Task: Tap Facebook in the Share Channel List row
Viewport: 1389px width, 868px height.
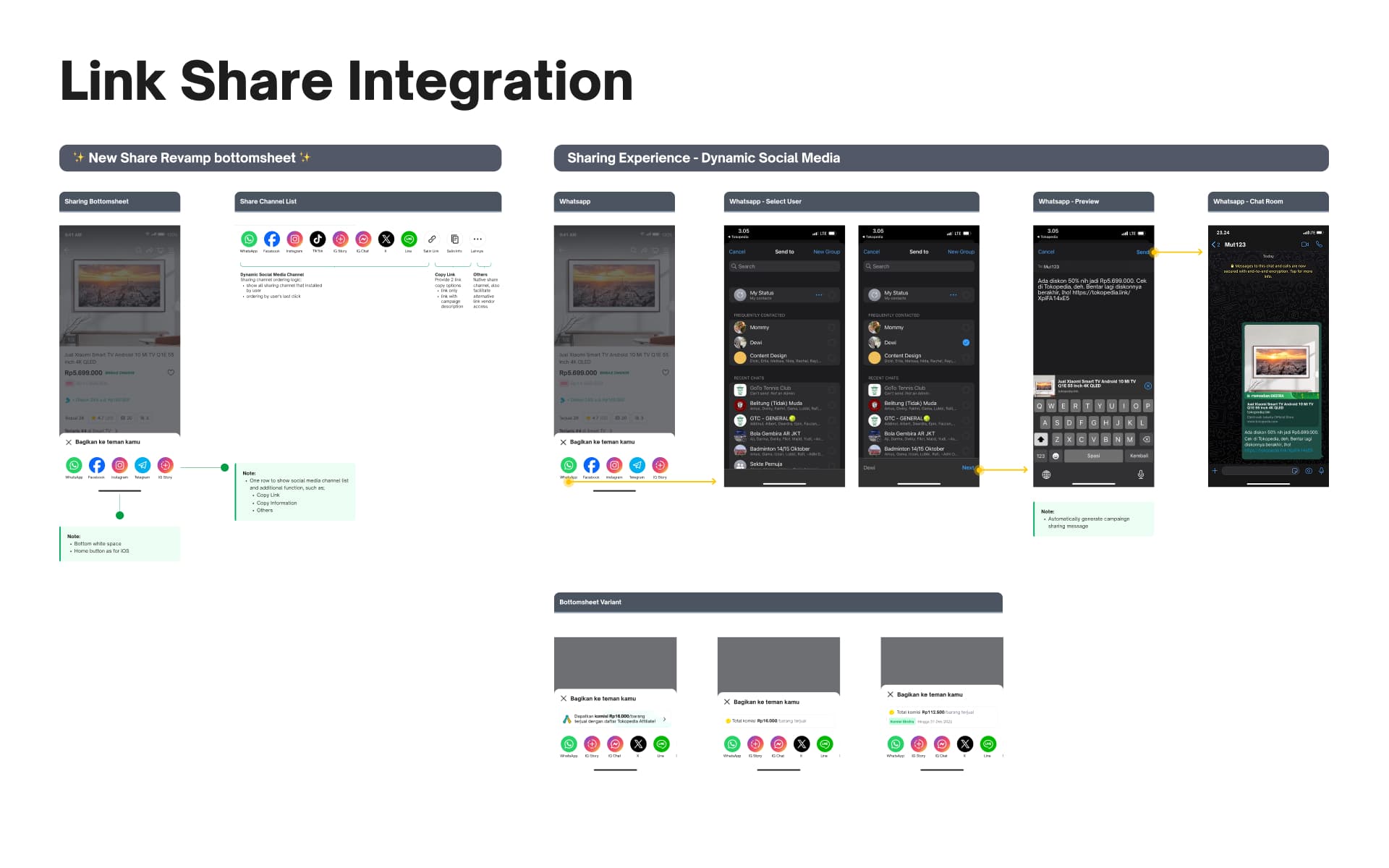Action: coord(272,239)
